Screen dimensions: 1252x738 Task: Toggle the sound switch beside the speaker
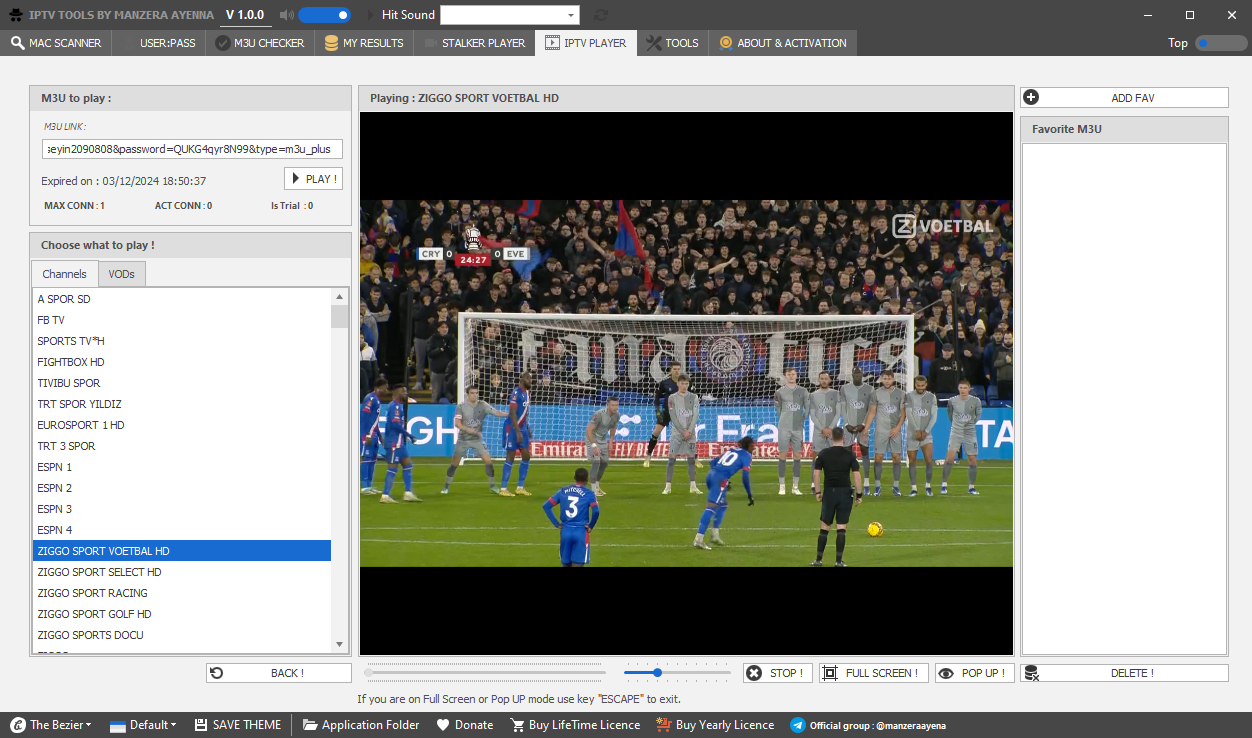[x=324, y=15]
